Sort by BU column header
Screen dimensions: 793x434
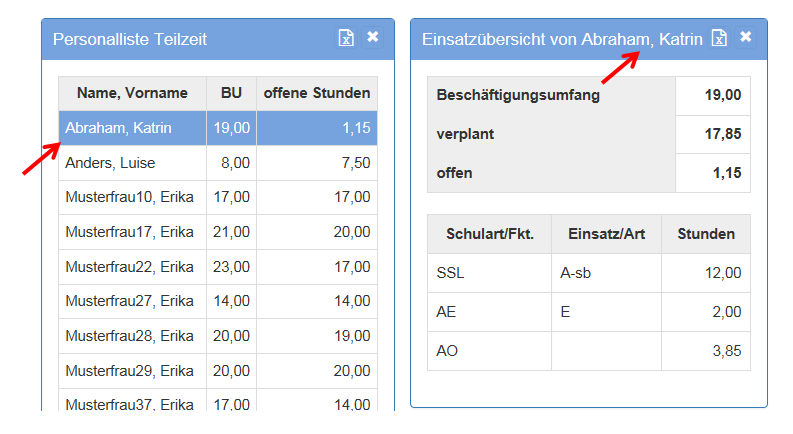(231, 93)
